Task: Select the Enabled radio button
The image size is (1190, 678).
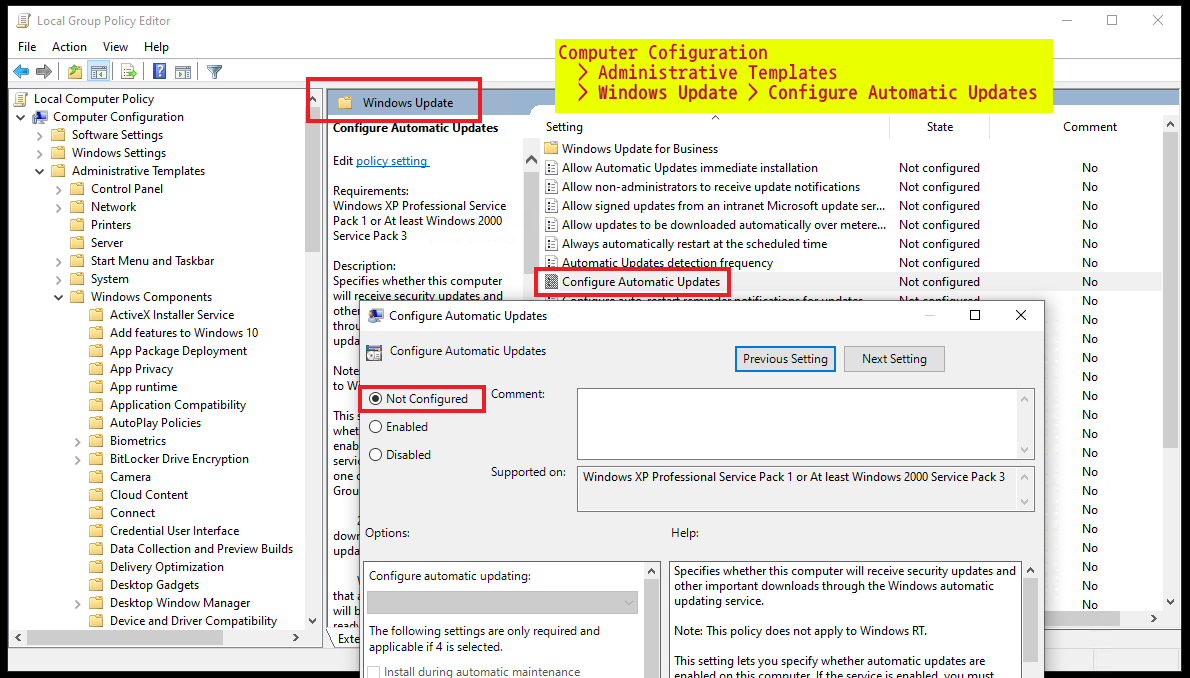Action: point(376,427)
